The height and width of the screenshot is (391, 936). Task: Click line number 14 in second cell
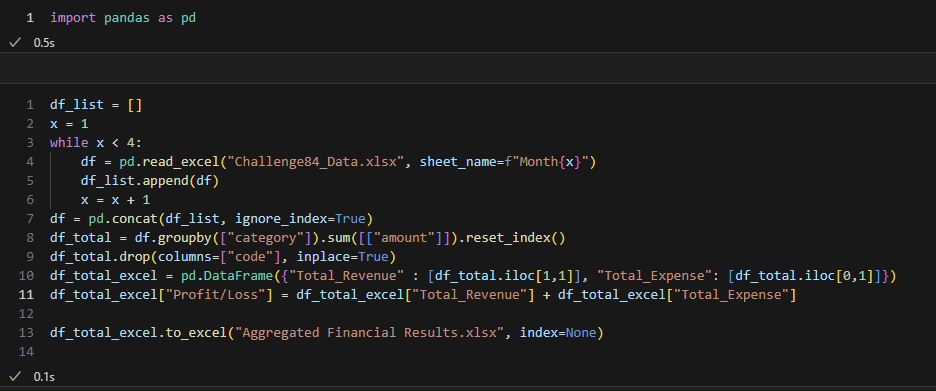tap(26, 352)
